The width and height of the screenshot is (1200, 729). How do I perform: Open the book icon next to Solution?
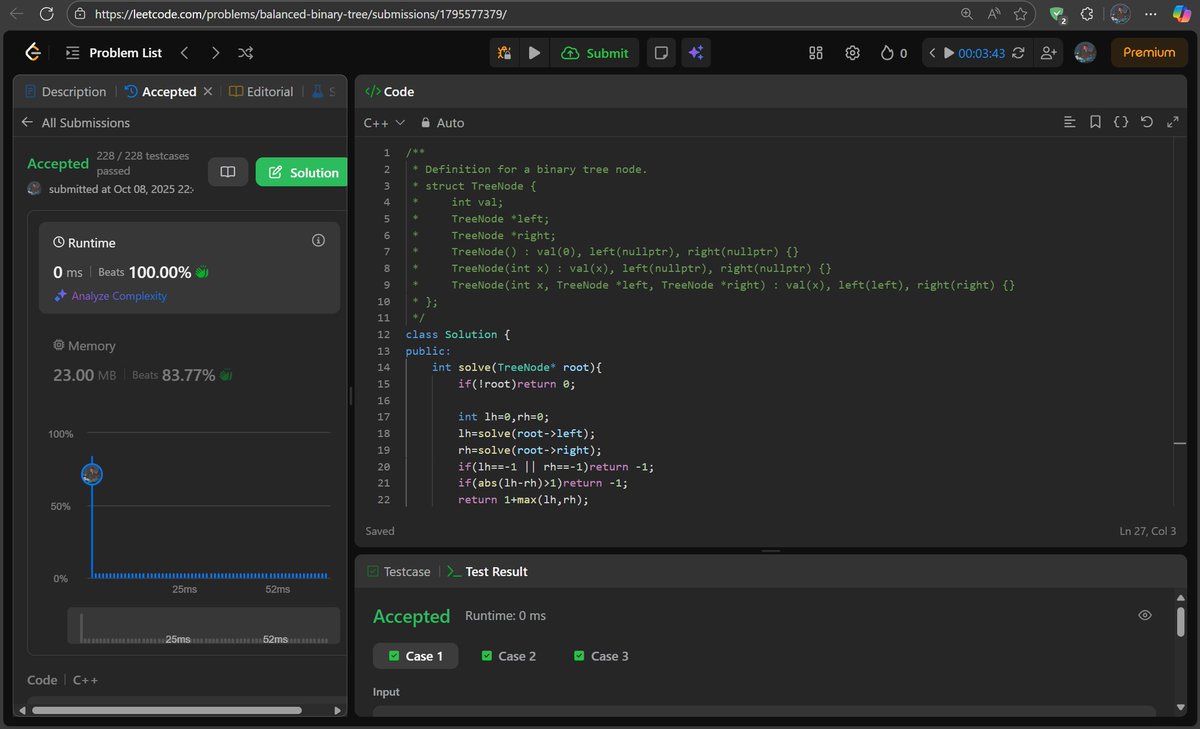click(228, 172)
